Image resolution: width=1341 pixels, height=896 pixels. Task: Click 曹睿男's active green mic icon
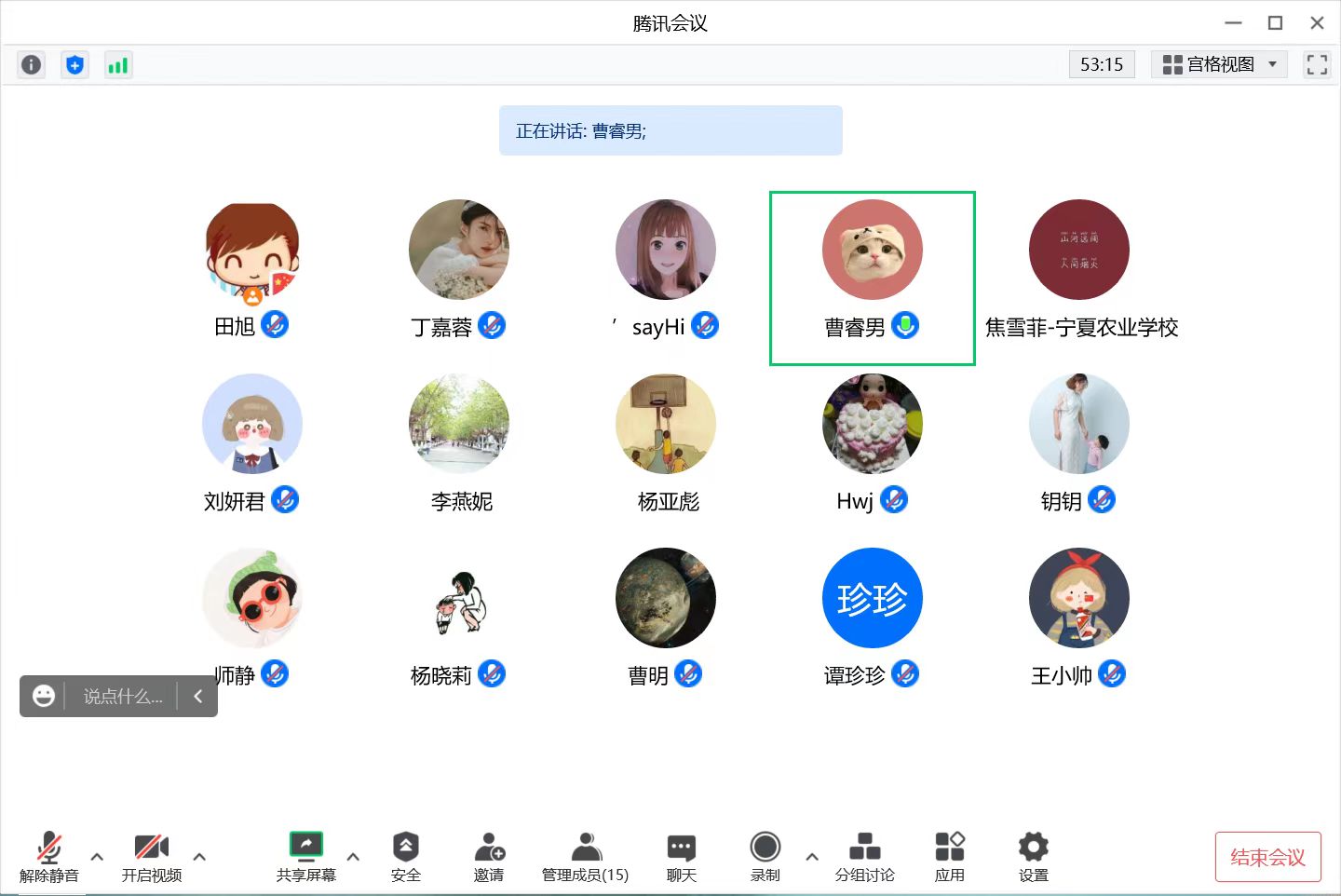click(905, 325)
